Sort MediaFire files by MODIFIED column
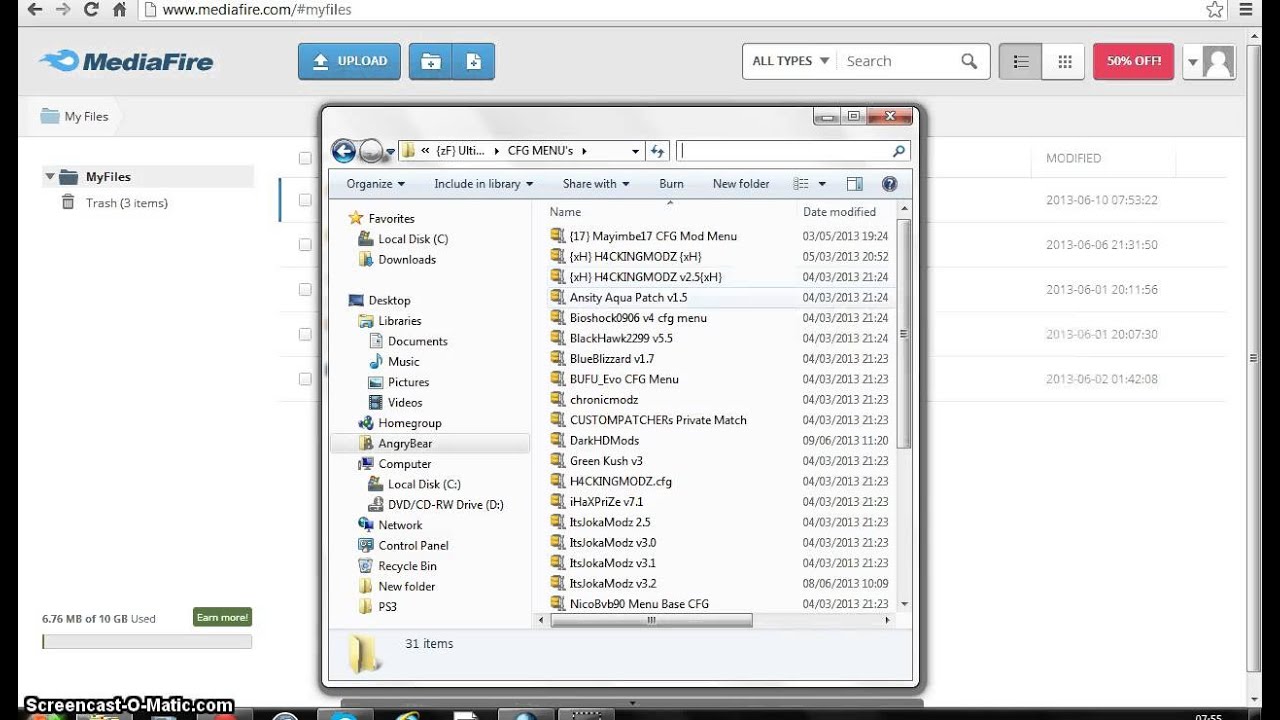The width and height of the screenshot is (1280, 720). [x=1073, y=158]
